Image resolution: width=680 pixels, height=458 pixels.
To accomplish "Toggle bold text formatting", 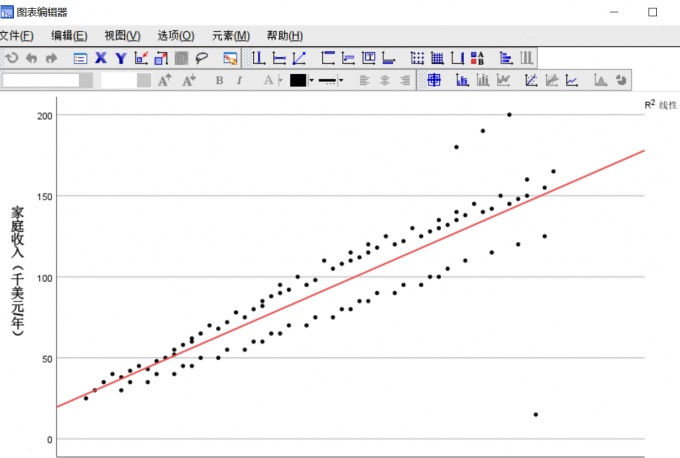I will pyautogui.click(x=220, y=80).
